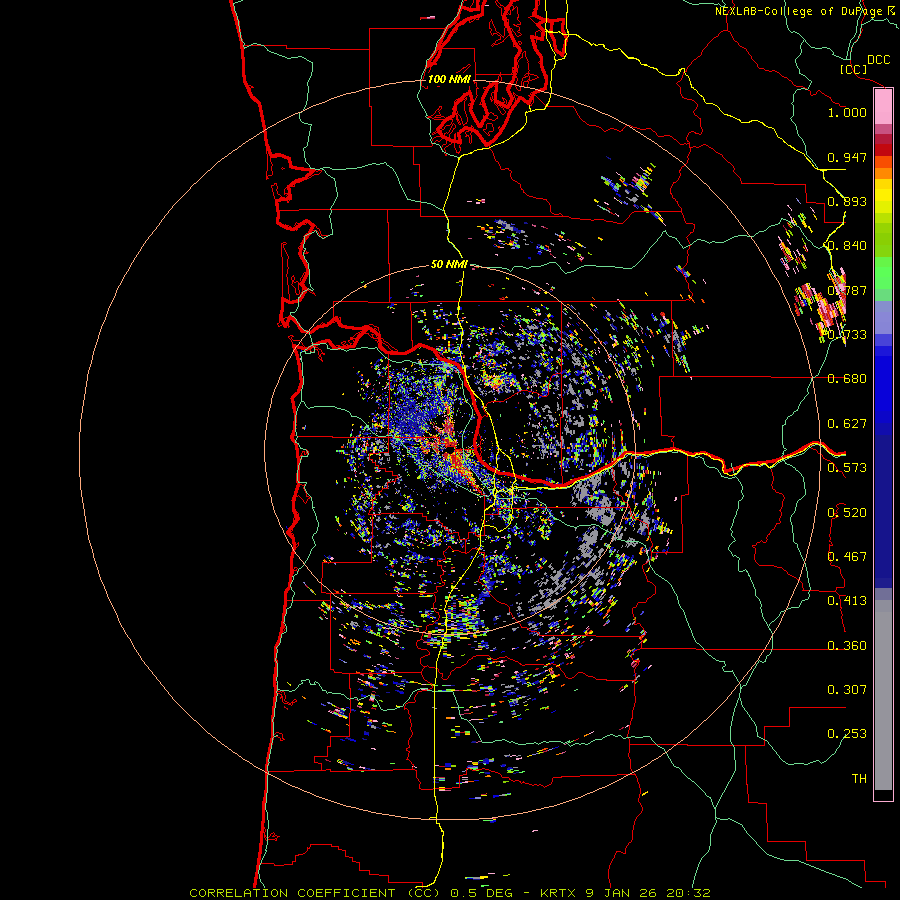Image resolution: width=900 pixels, height=900 pixels.
Task: Click the 100 NMI range ring label
Action: coord(449,79)
